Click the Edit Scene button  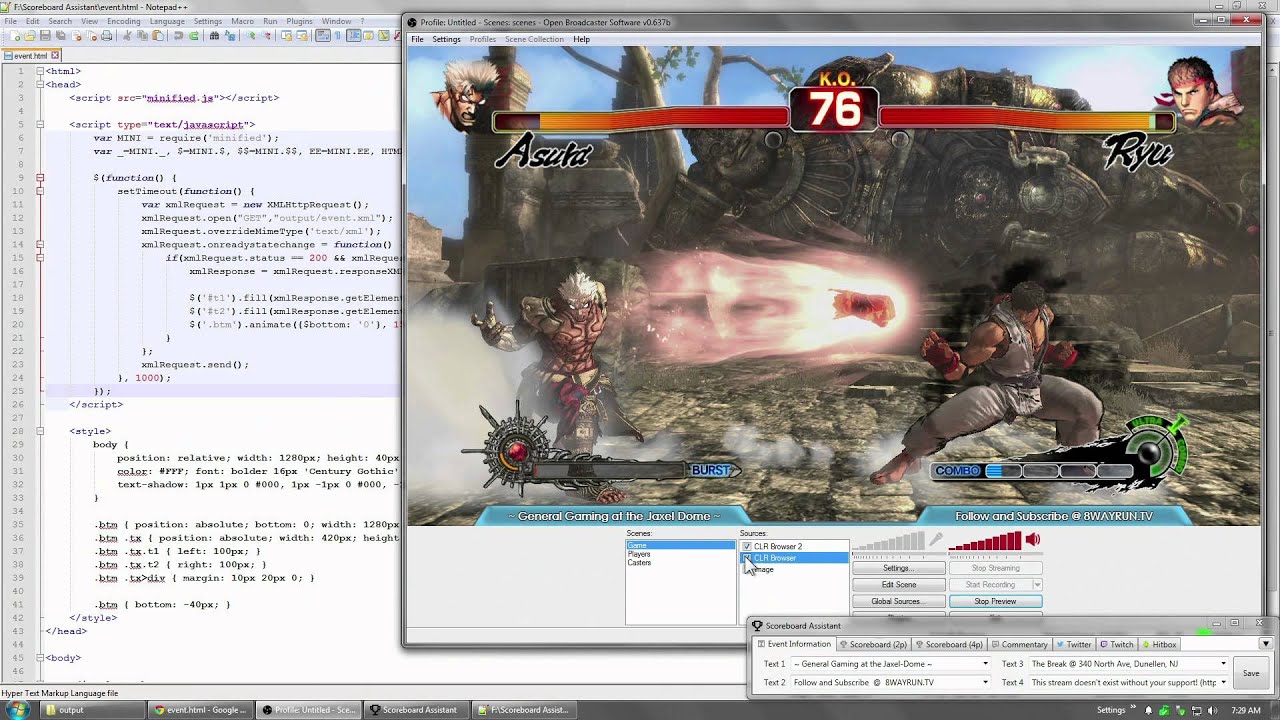tap(897, 585)
